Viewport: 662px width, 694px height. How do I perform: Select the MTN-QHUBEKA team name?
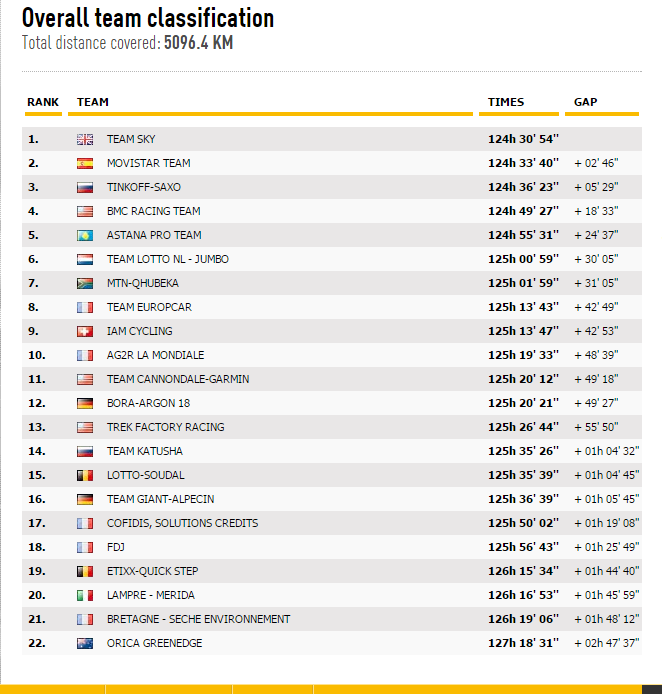pyautogui.click(x=142, y=283)
